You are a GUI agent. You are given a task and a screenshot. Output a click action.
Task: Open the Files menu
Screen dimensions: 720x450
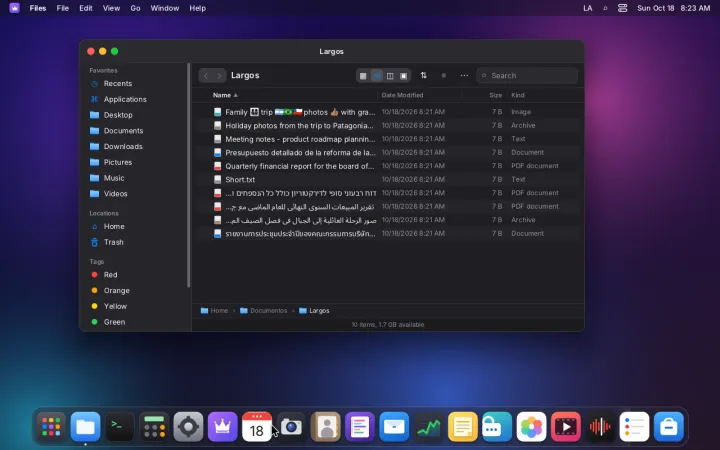(38, 8)
